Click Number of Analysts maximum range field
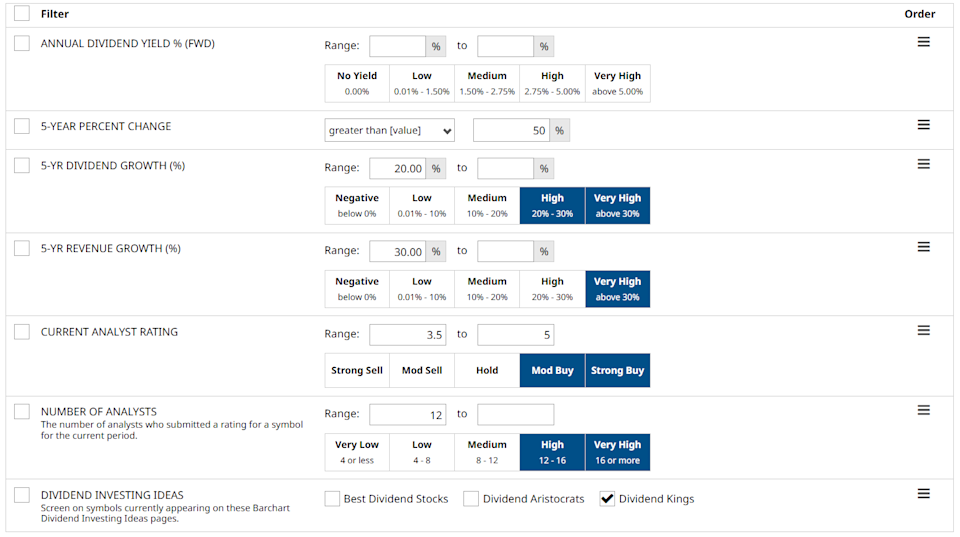 coord(515,414)
